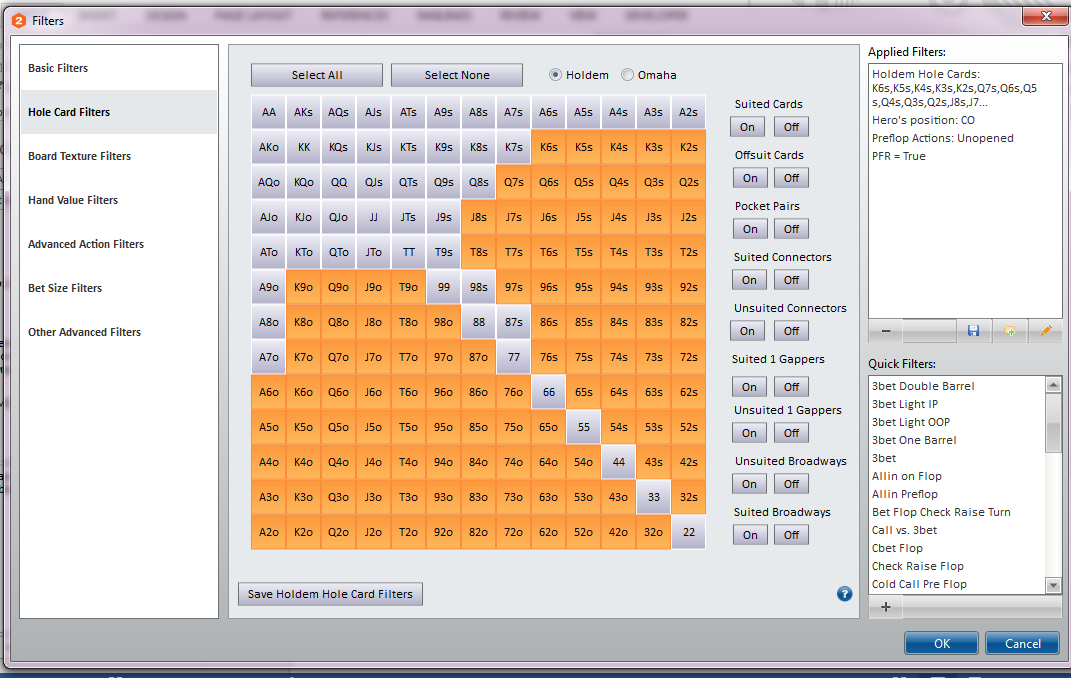Select quick filter Check Raise Flop

(x=917, y=566)
